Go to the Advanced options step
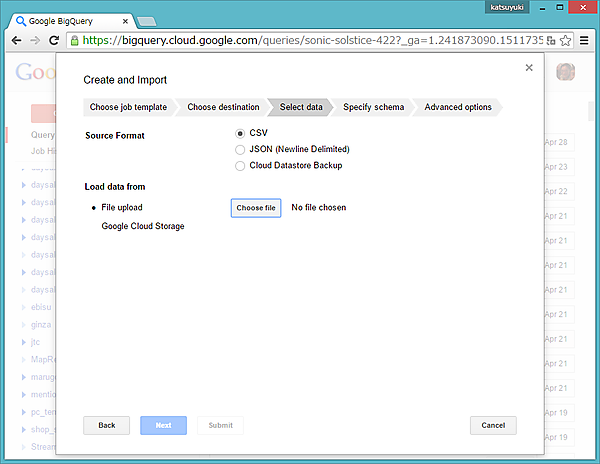 pos(458,107)
